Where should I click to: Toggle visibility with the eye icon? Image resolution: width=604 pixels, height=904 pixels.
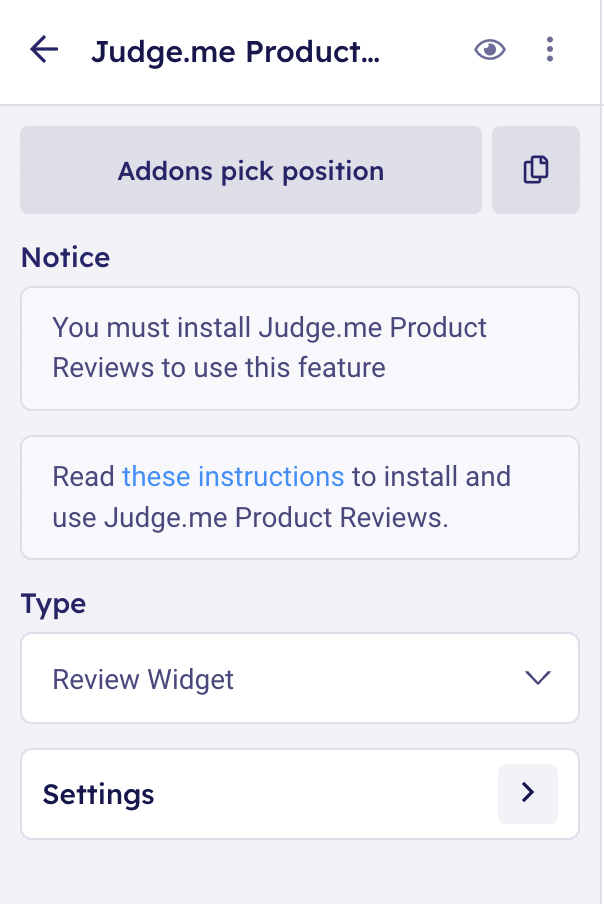tap(490, 50)
